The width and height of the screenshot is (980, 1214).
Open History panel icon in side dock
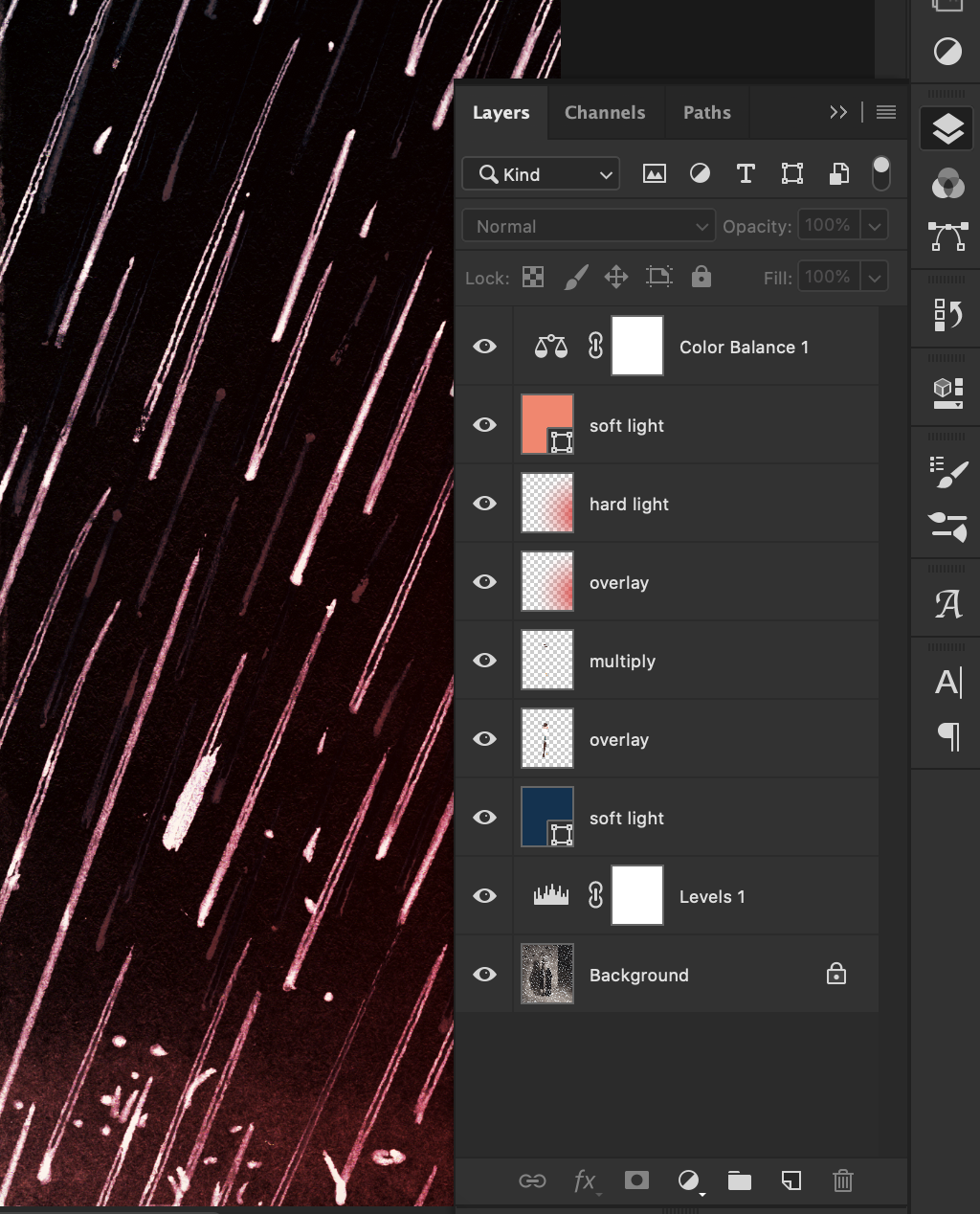(x=947, y=314)
